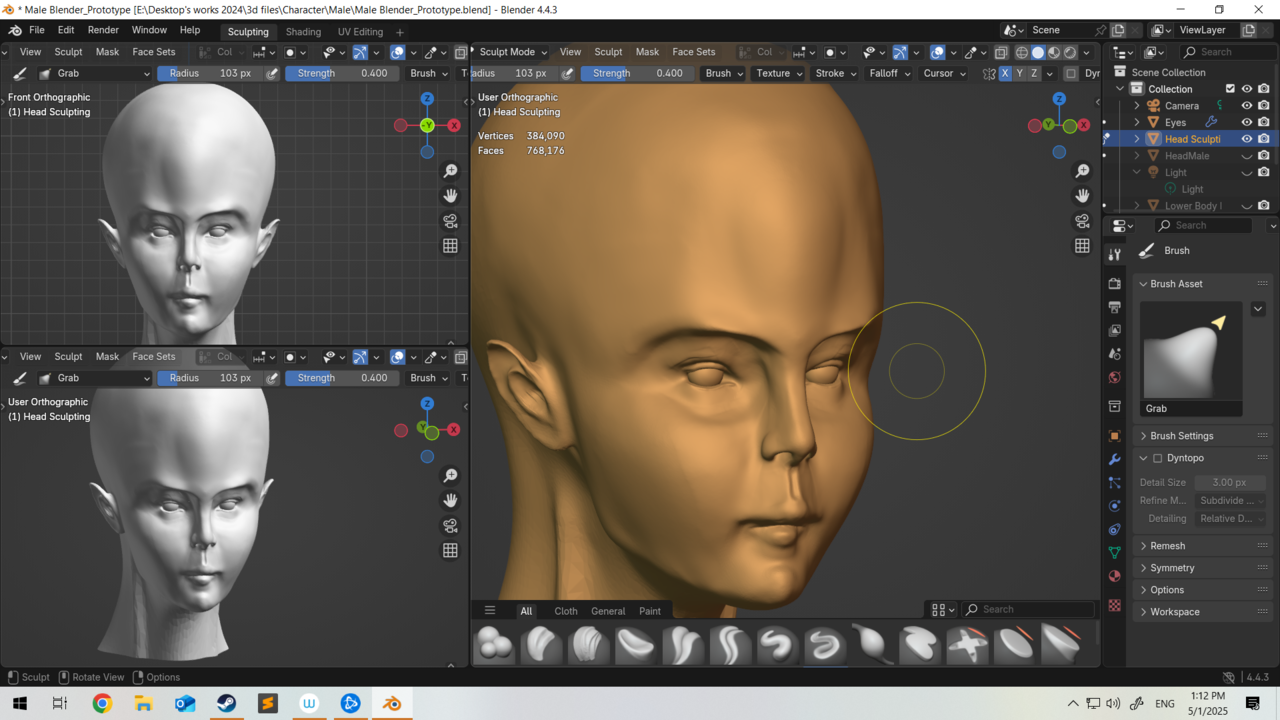Screen dimensions: 1280x720
Task: Click the zoom magnifier in main viewport
Action: pos(1082,172)
